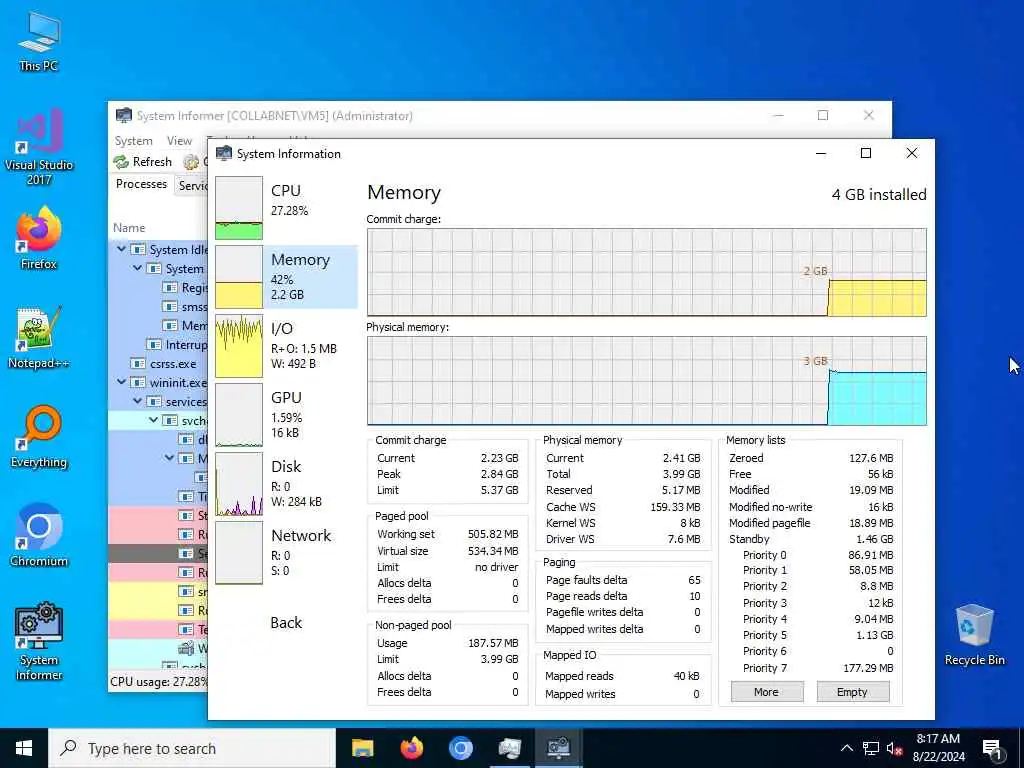Viewport: 1024px width, 768px height.
Task: Click the muted volume tray icon
Action: coord(895,748)
